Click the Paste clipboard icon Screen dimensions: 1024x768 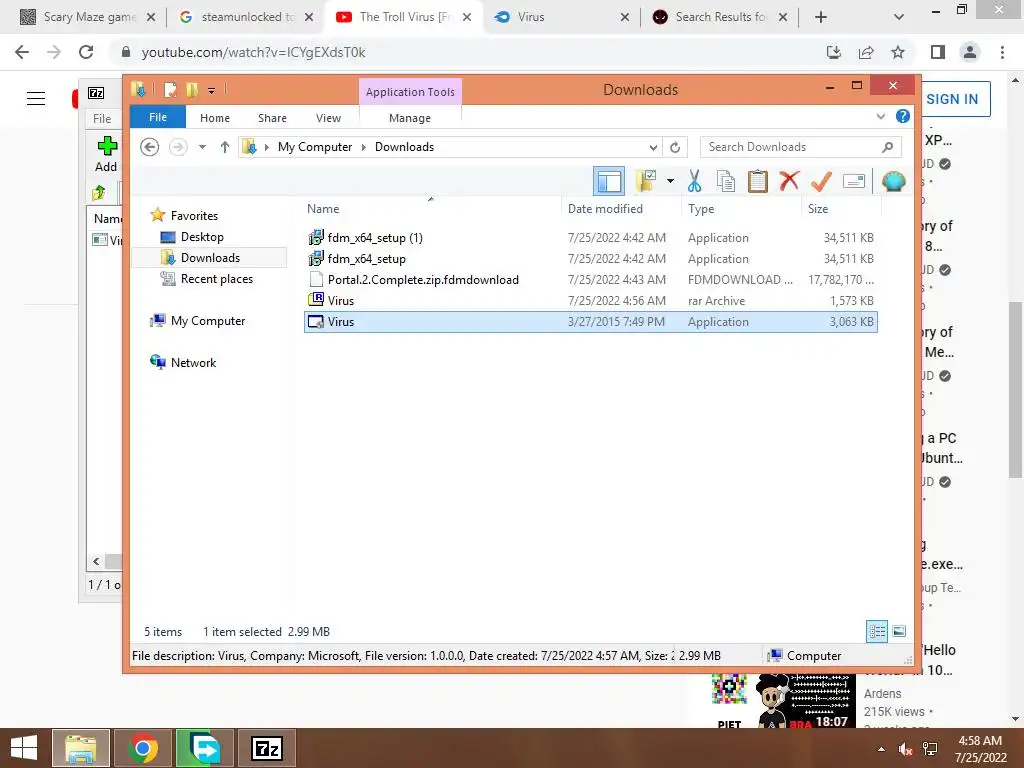click(758, 181)
